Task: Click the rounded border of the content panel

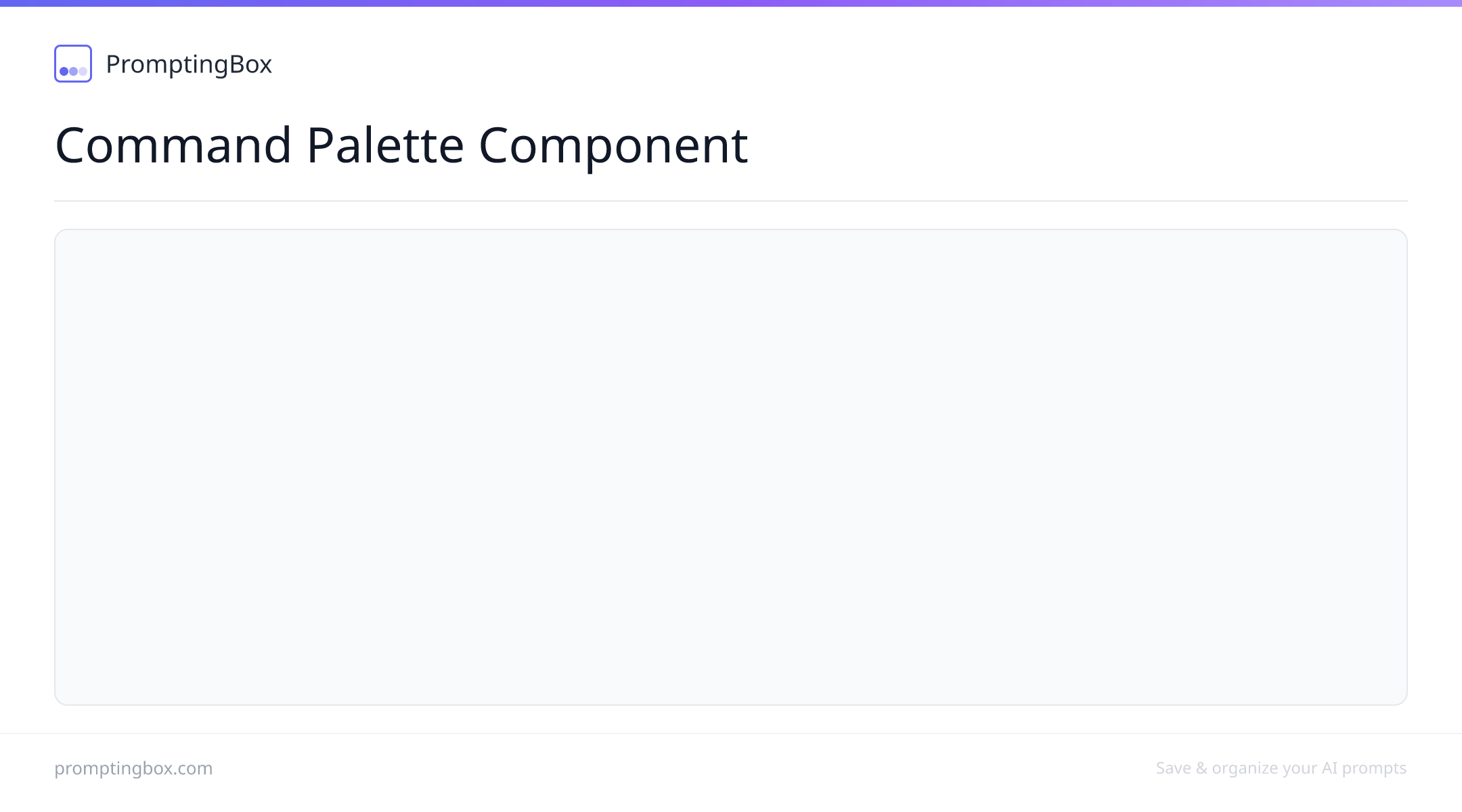Action: (x=731, y=230)
